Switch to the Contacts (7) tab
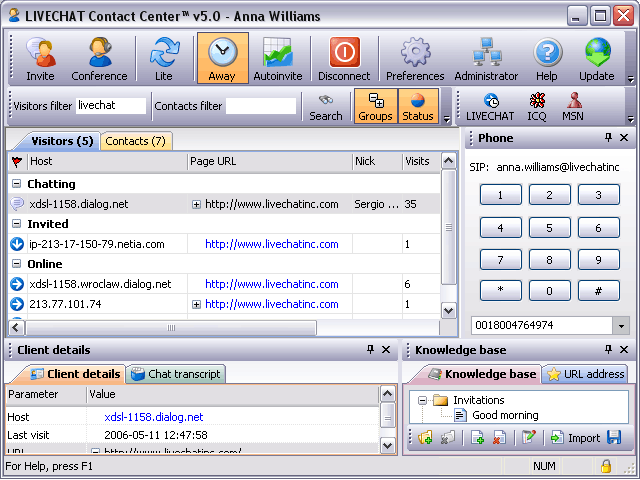Image resolution: width=640 pixels, height=480 pixels. click(x=136, y=141)
